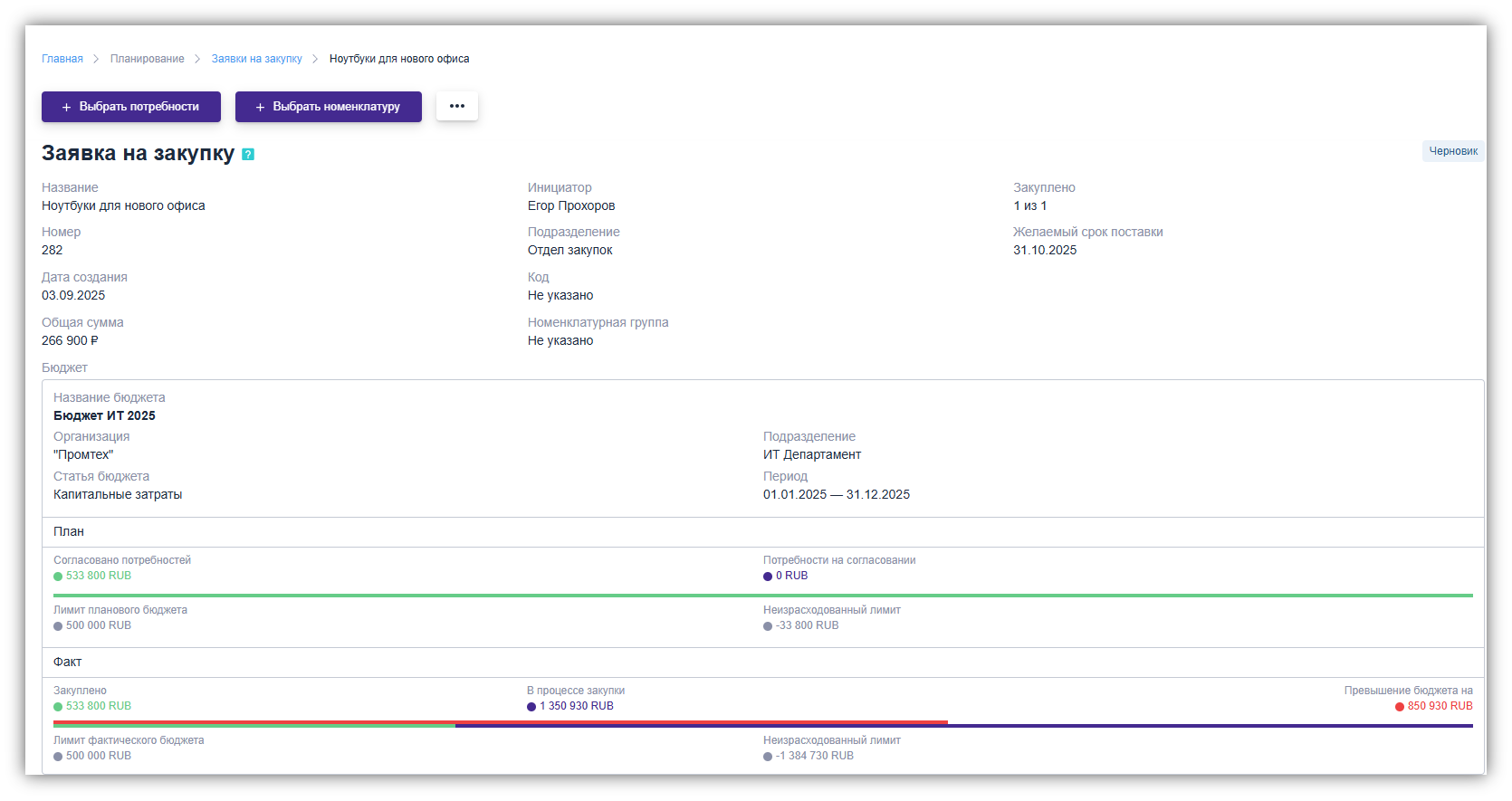
Task: Click gray dot next to -1 384 730 RUB
Action: pos(768,757)
